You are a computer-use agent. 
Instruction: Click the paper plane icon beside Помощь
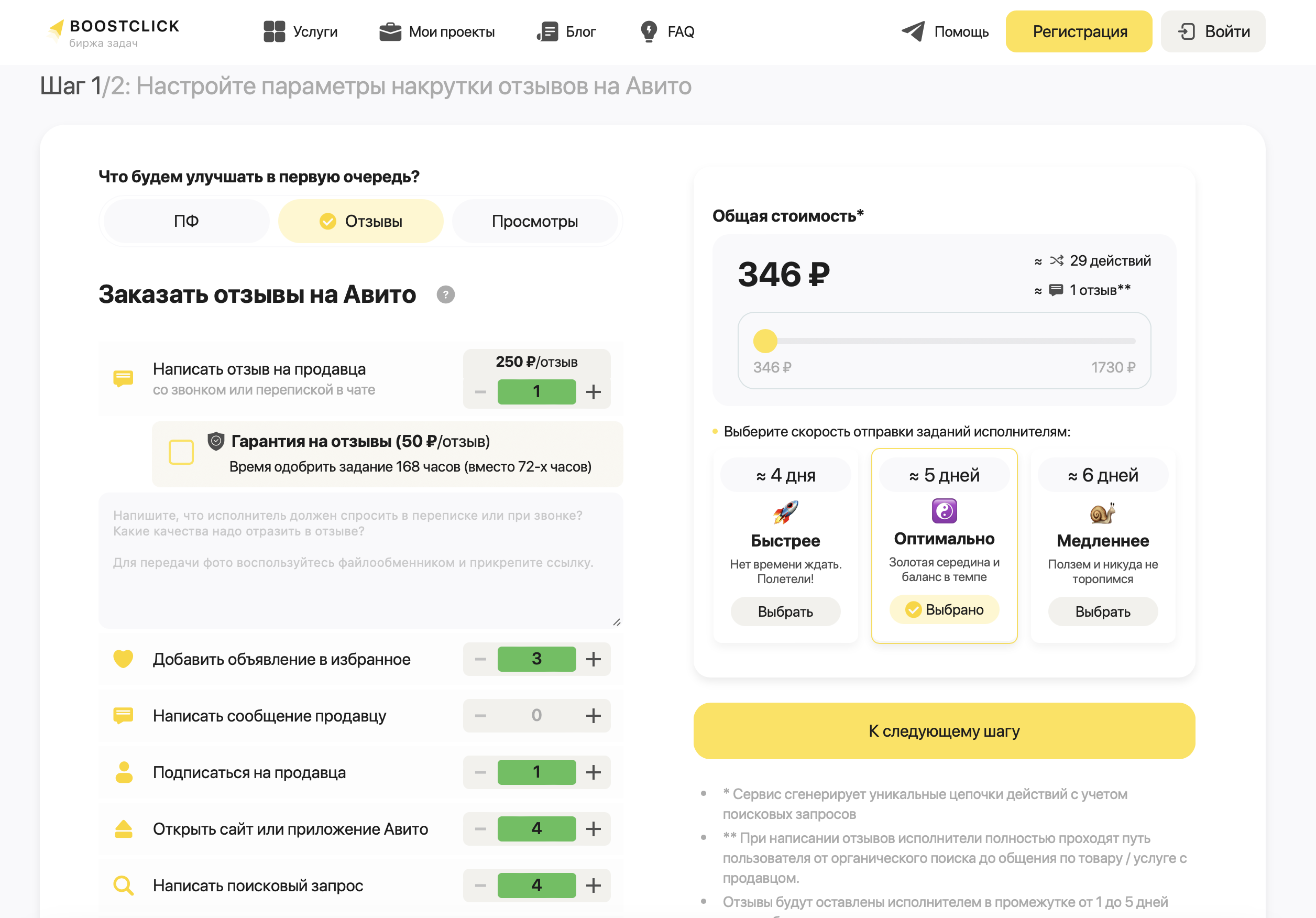coord(913,31)
